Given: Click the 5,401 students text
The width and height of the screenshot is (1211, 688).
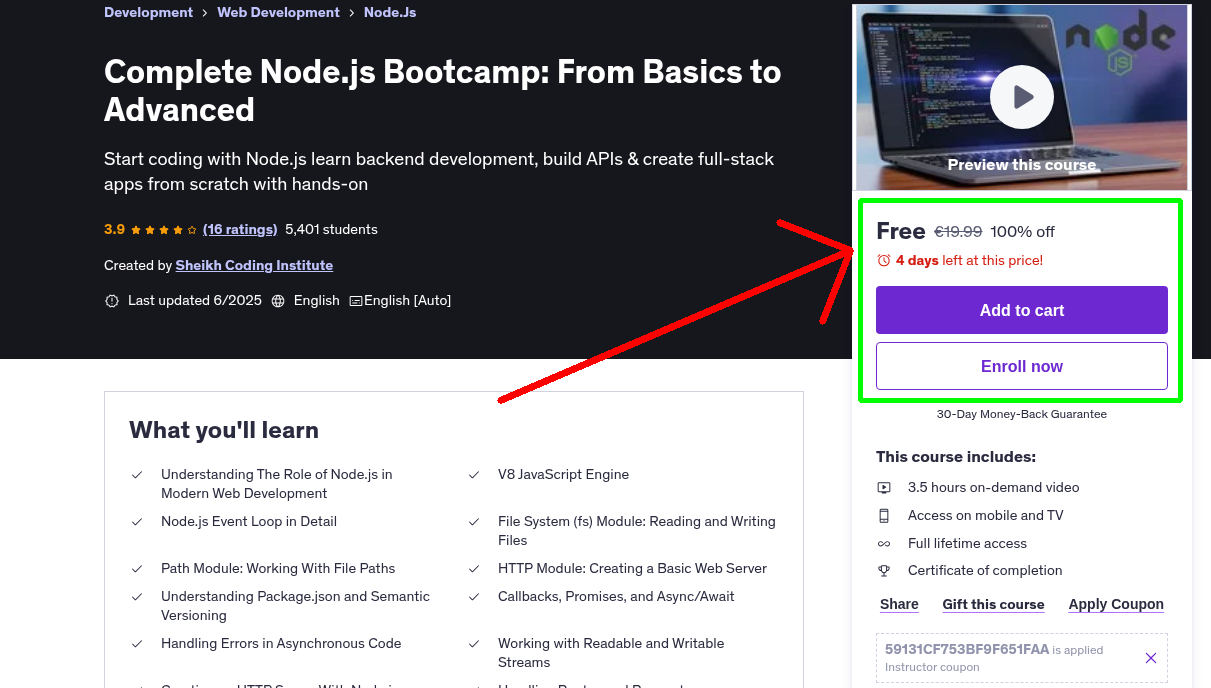Looking at the screenshot, I should pyautogui.click(x=331, y=230).
